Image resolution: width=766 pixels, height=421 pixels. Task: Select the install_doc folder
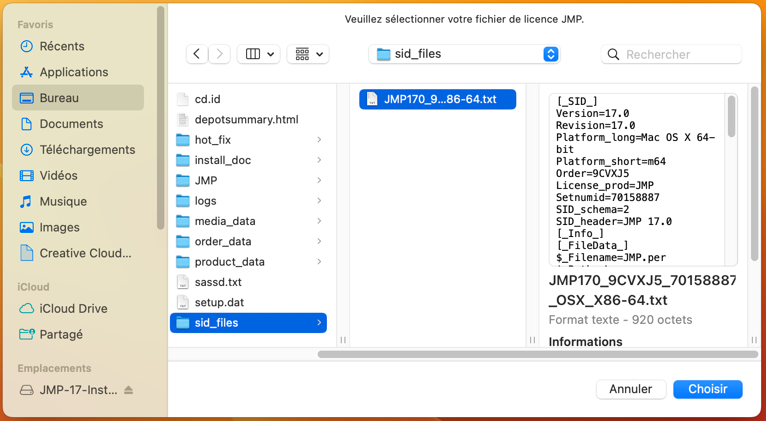pyautogui.click(x=222, y=160)
